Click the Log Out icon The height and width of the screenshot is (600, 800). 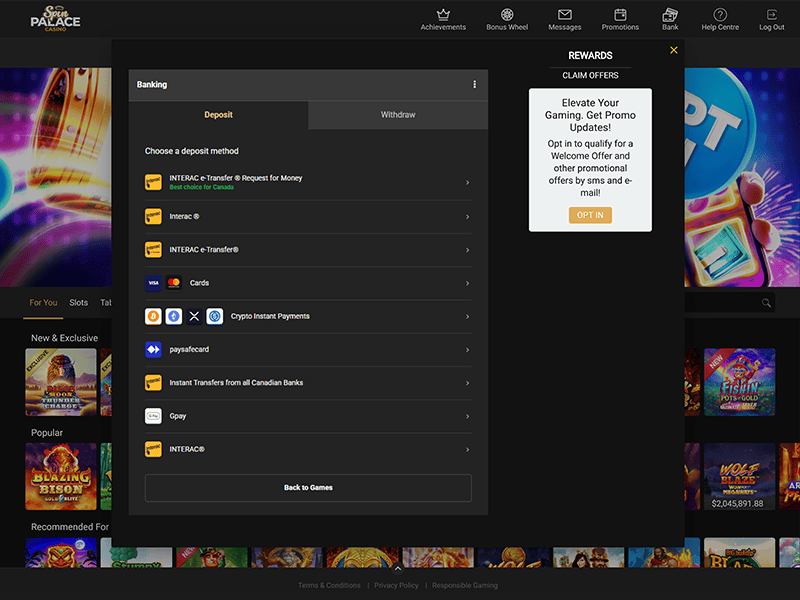[771, 15]
